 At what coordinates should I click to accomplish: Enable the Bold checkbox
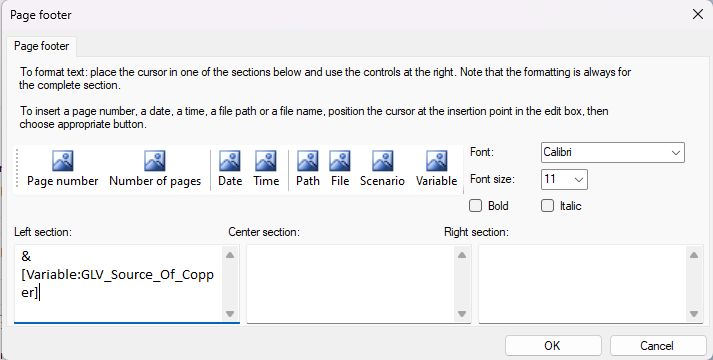(475, 206)
